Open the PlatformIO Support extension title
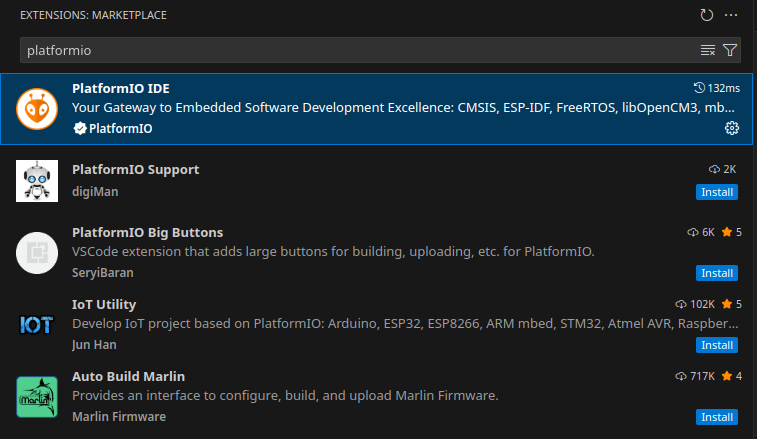Image resolution: width=757 pixels, height=439 pixels. tap(136, 170)
